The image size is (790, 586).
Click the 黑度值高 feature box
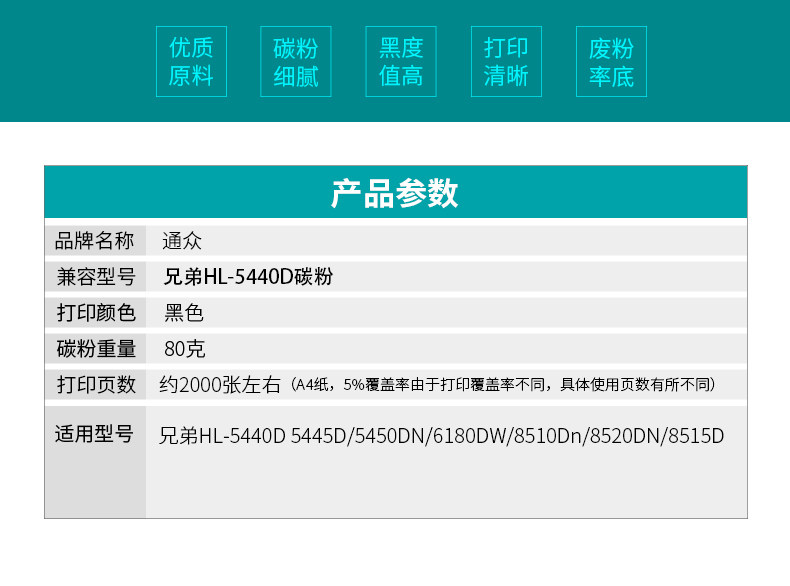401,61
